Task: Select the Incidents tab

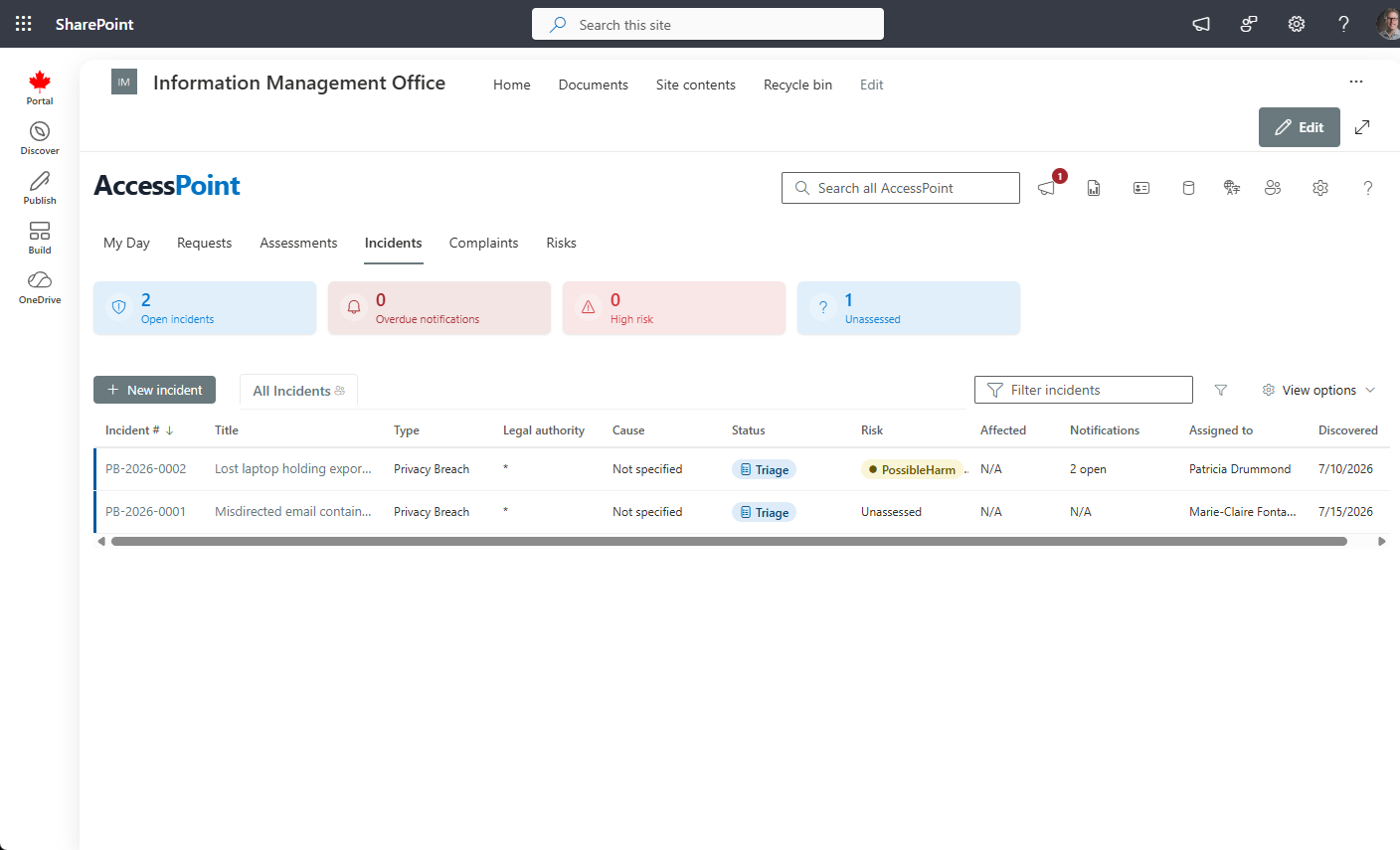Action: [x=393, y=243]
